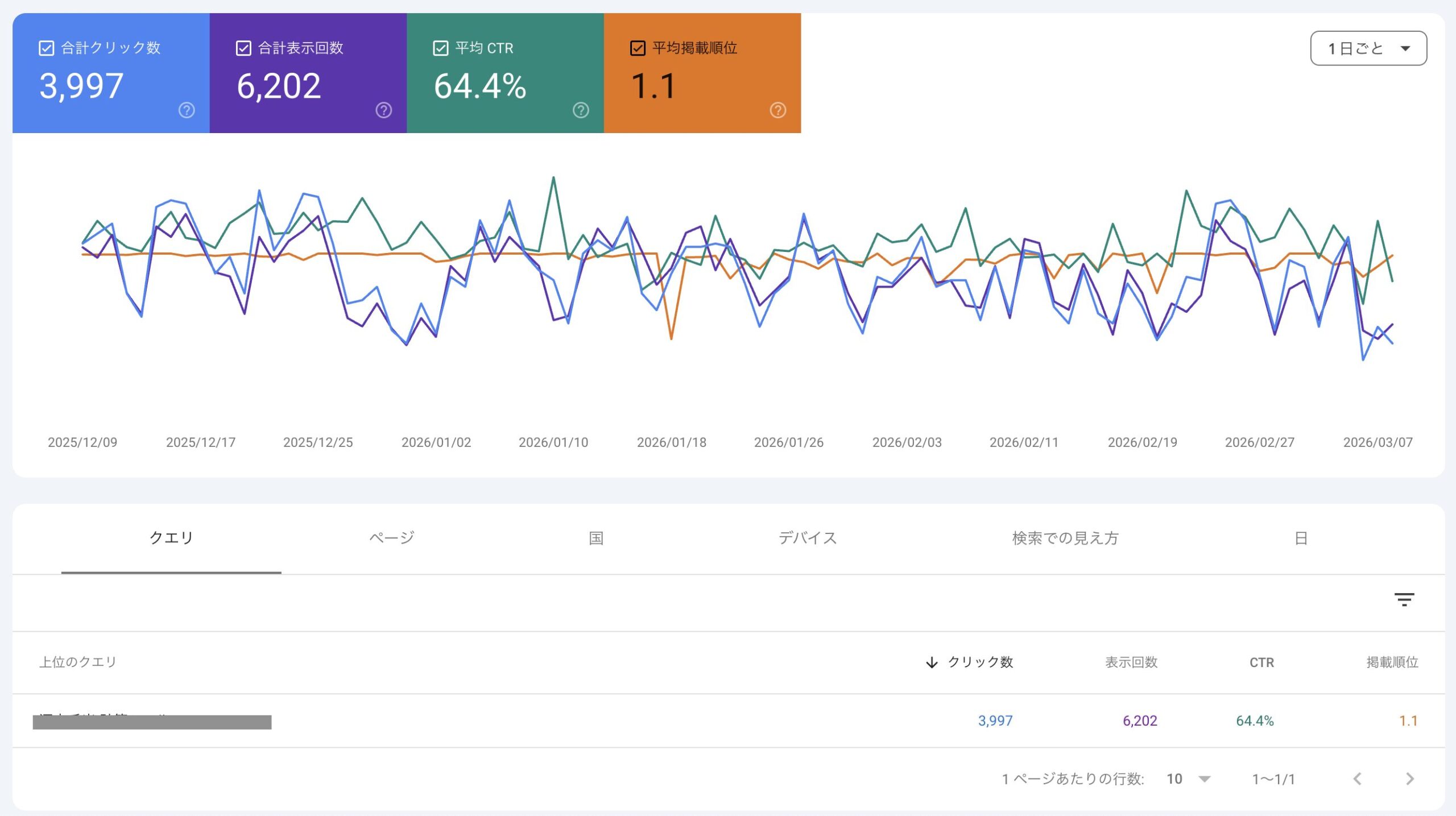
Task: Go to next page arrow
Action: coord(1409,779)
